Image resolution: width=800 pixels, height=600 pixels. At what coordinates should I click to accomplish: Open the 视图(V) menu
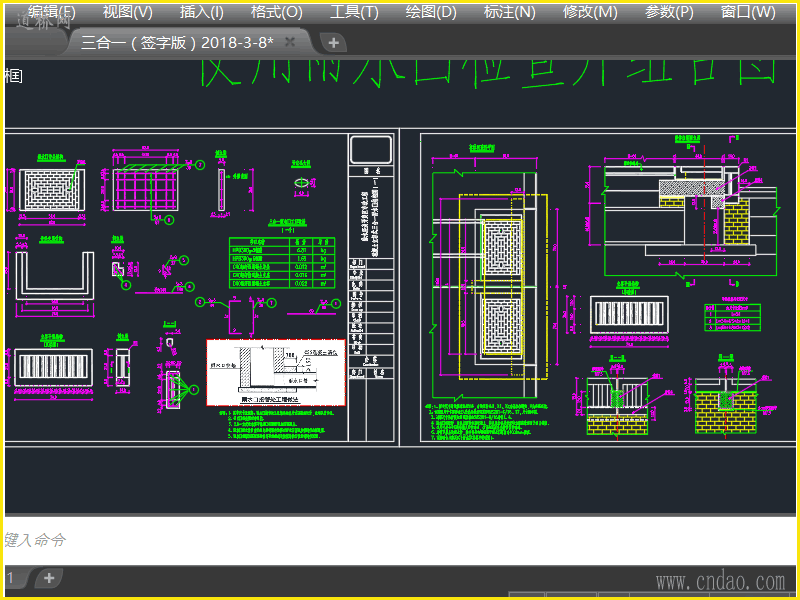tap(128, 12)
